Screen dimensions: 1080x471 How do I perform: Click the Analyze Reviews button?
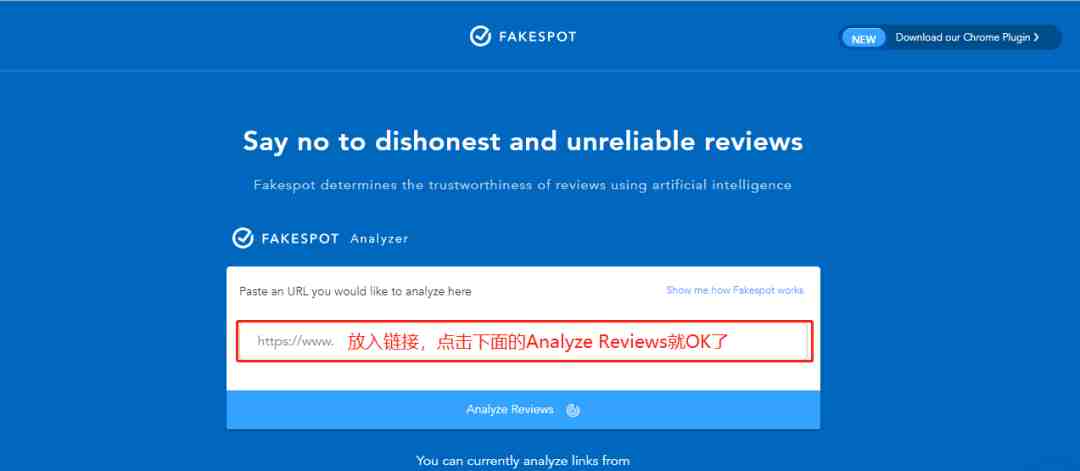(523, 410)
